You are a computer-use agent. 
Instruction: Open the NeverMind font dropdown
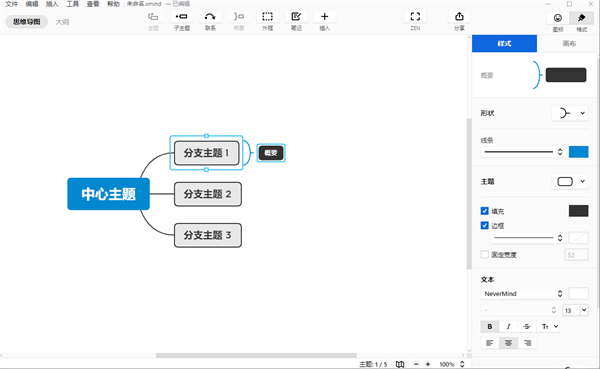click(x=523, y=294)
